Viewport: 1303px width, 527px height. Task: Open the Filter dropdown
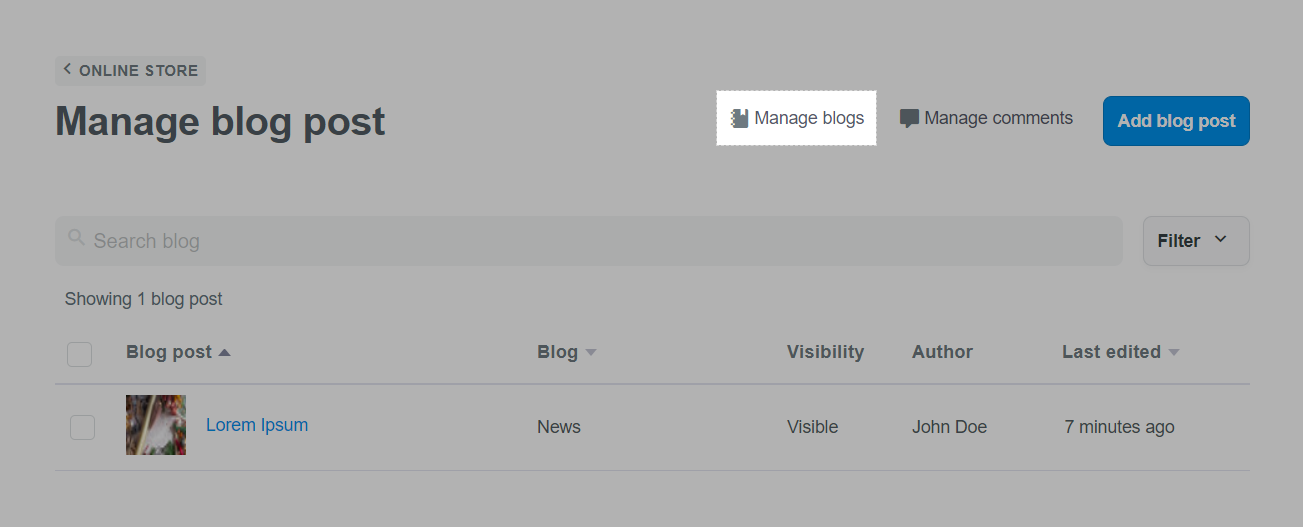click(1195, 241)
